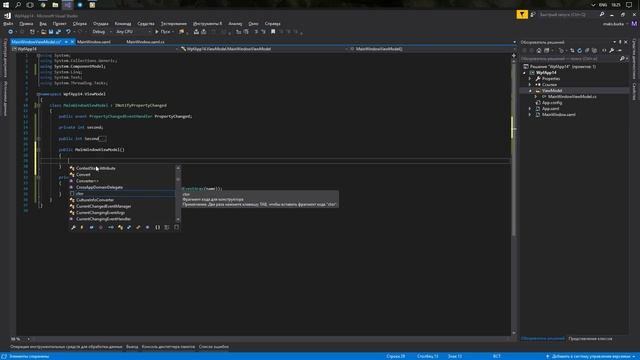The height and width of the screenshot is (360, 640).
Task: Select Convert in IntelliSense list
Action: tap(122, 175)
